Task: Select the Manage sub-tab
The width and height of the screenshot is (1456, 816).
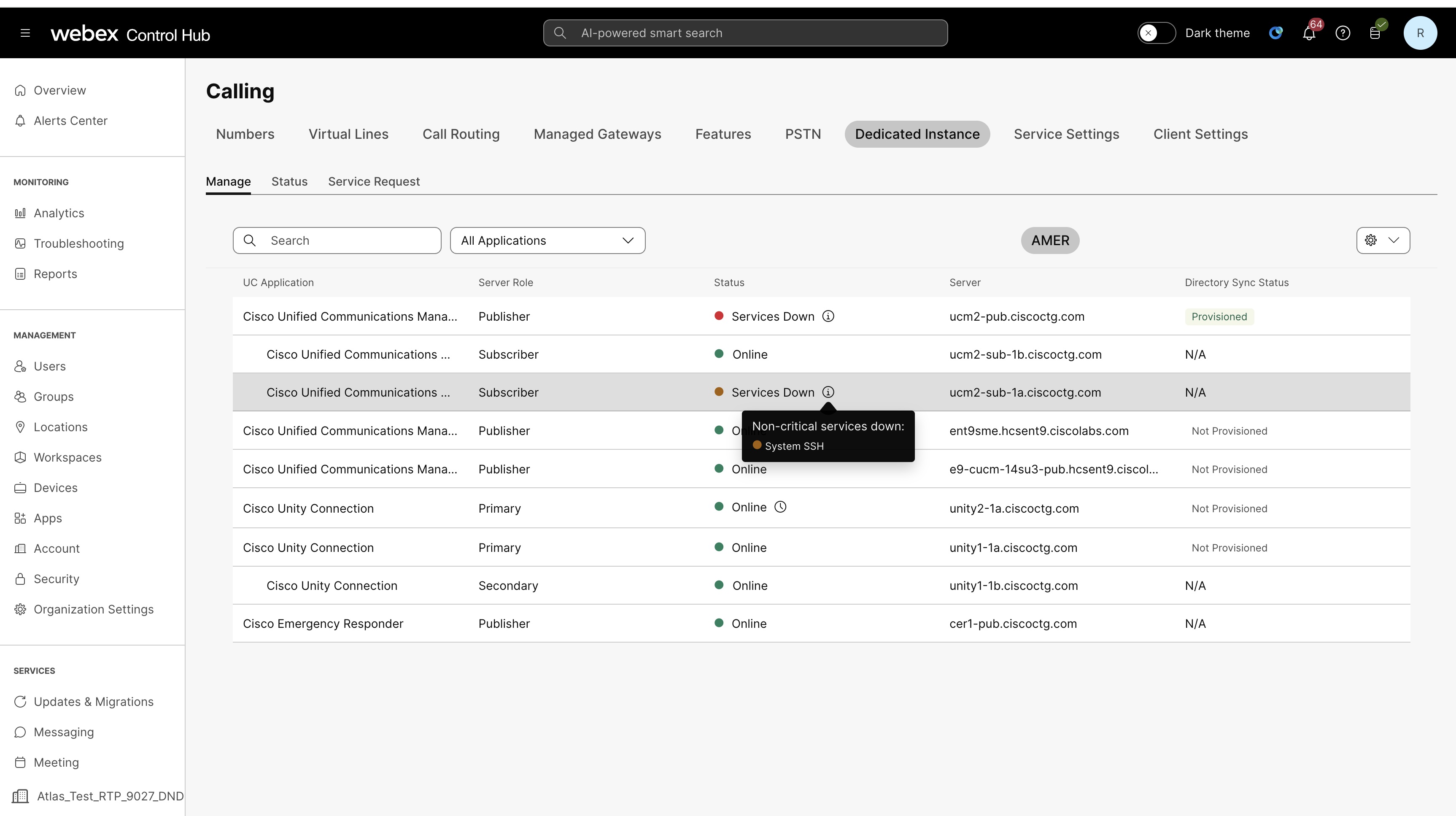Action: point(228,181)
